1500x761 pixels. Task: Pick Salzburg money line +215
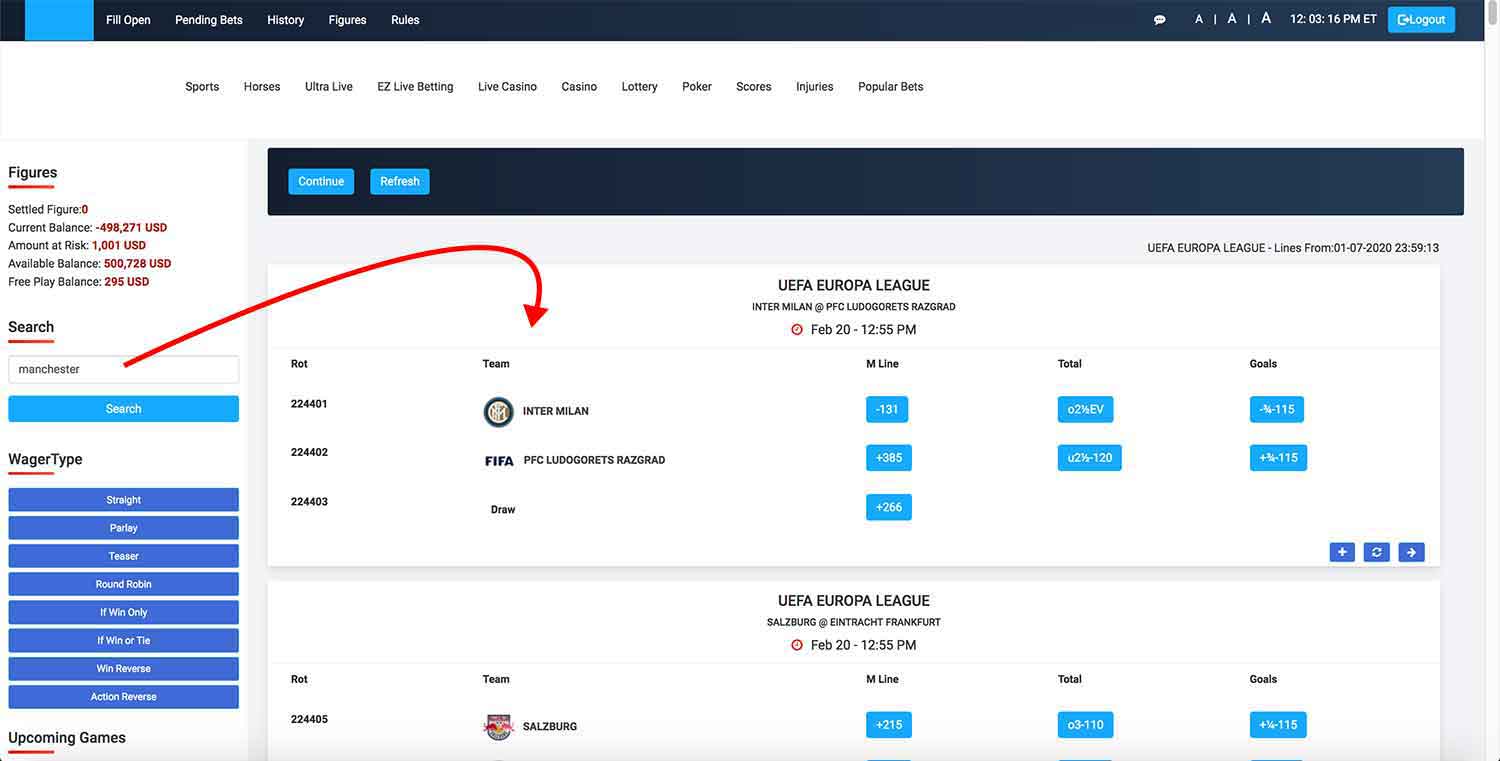tap(889, 725)
